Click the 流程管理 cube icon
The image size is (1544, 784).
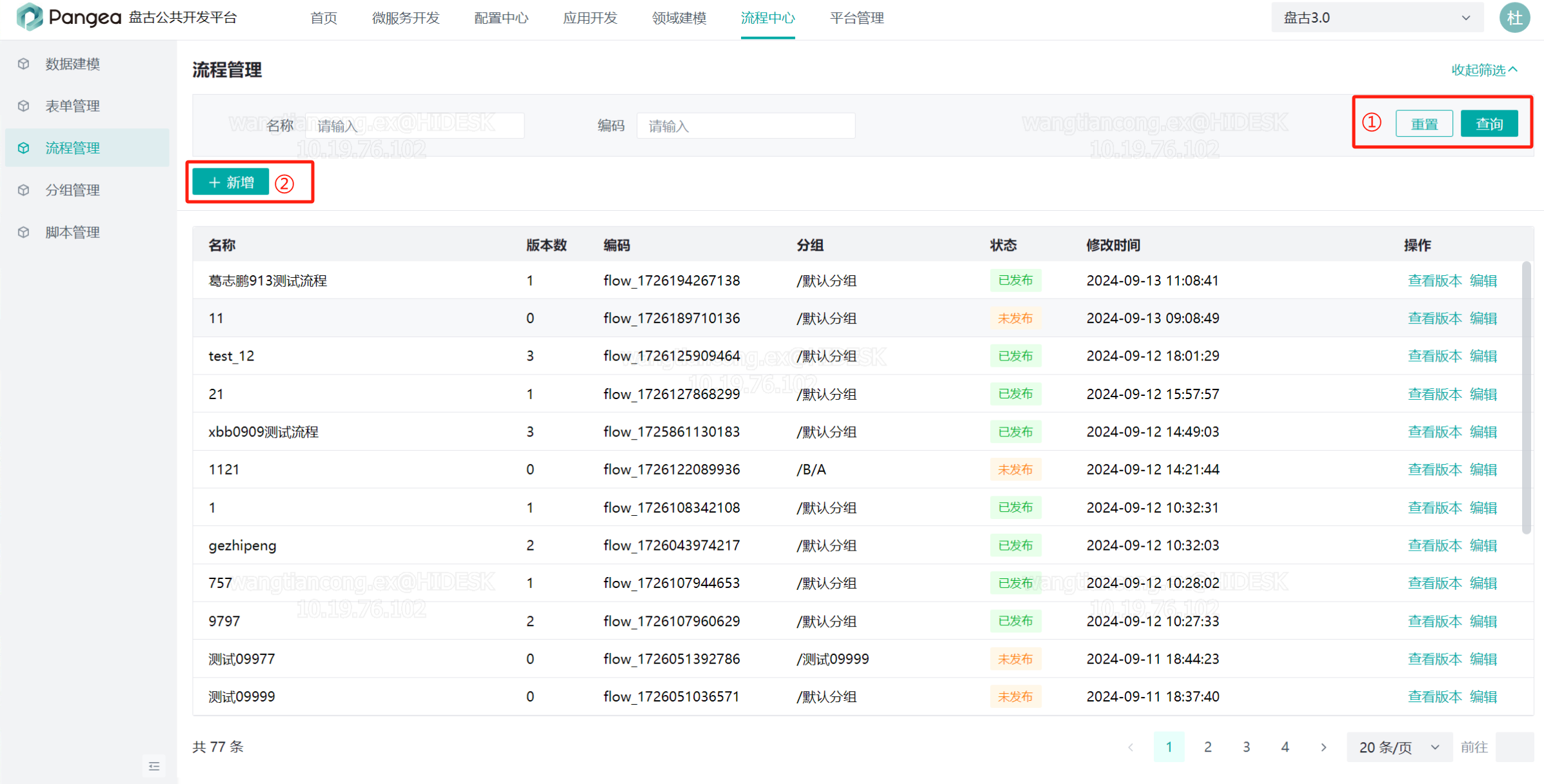(24, 148)
